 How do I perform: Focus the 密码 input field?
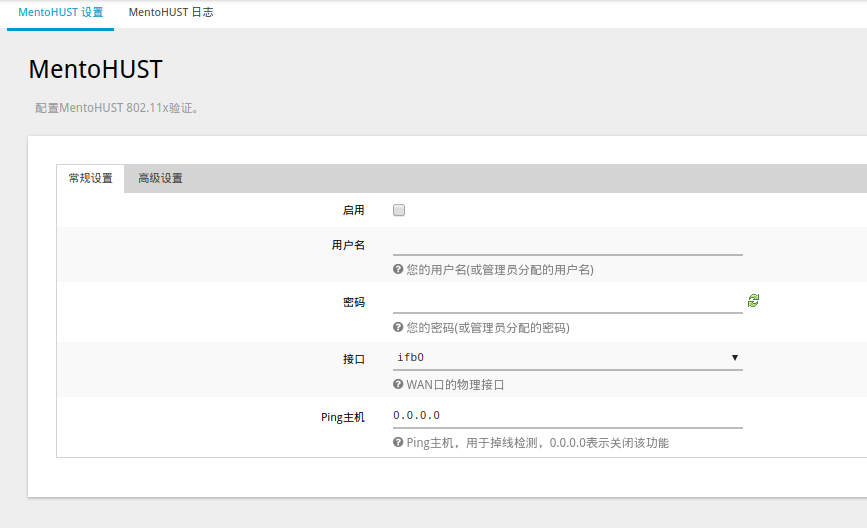coord(567,302)
